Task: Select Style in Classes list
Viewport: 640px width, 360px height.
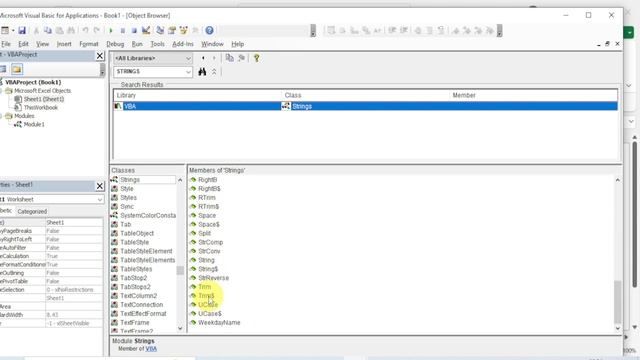Action: pyautogui.click(x=127, y=189)
